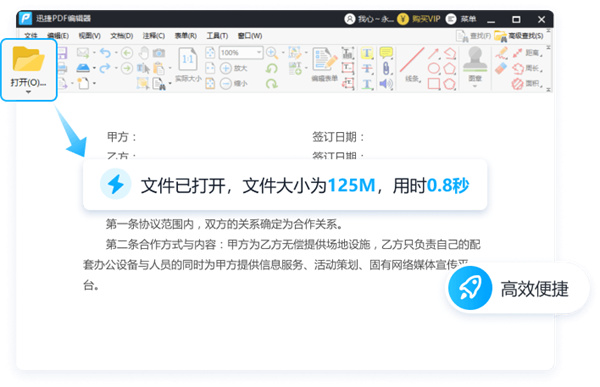Select the Highlight Text tool
Screen dimensions: 600x387
pyautogui.click(x=367, y=53)
